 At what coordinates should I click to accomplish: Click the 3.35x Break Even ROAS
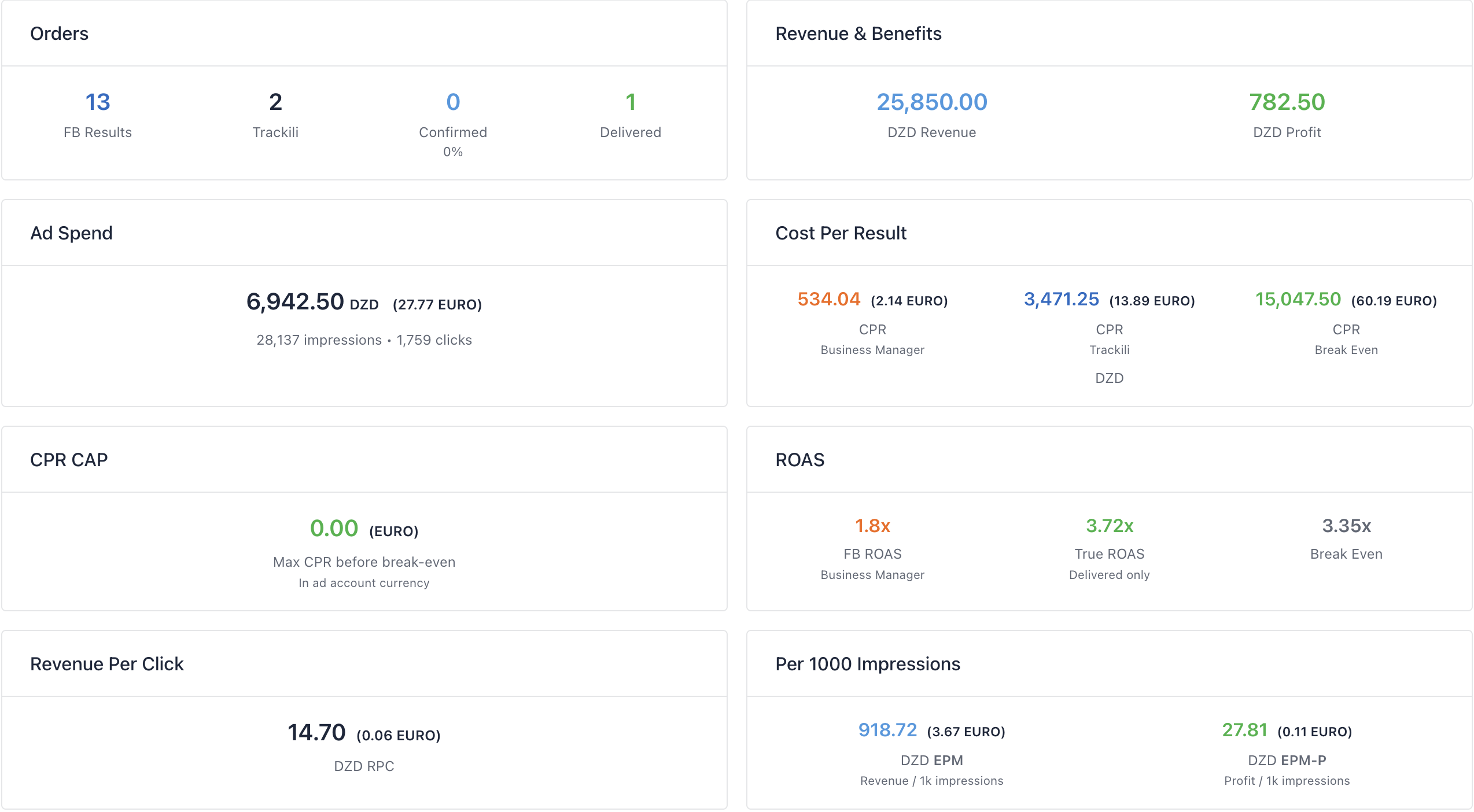pyautogui.click(x=1346, y=526)
